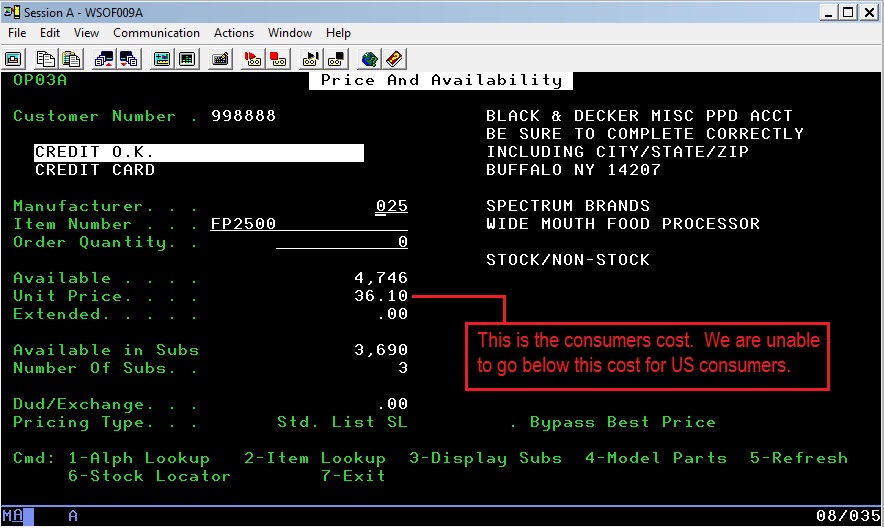Screen dimensions: 884x528
Task: Click the Paste clipboard icon
Action: pyautogui.click(x=71, y=59)
